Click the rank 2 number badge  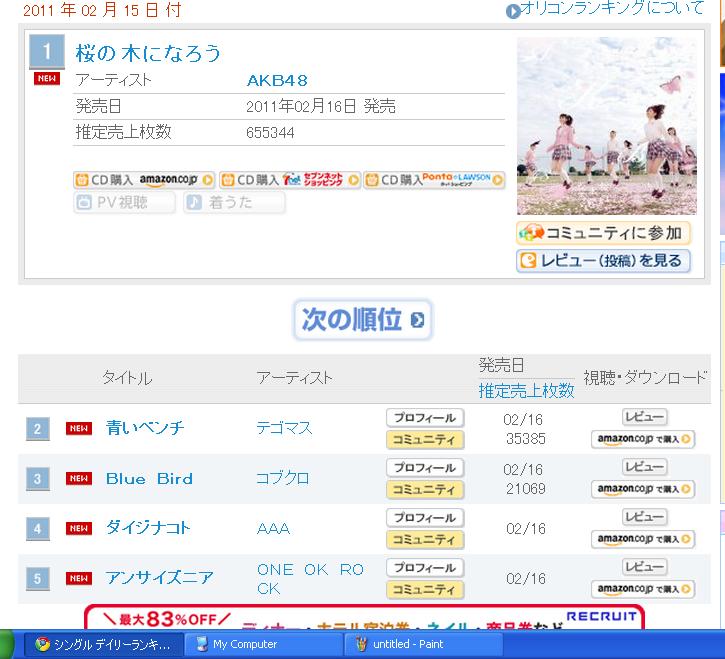(x=37, y=429)
